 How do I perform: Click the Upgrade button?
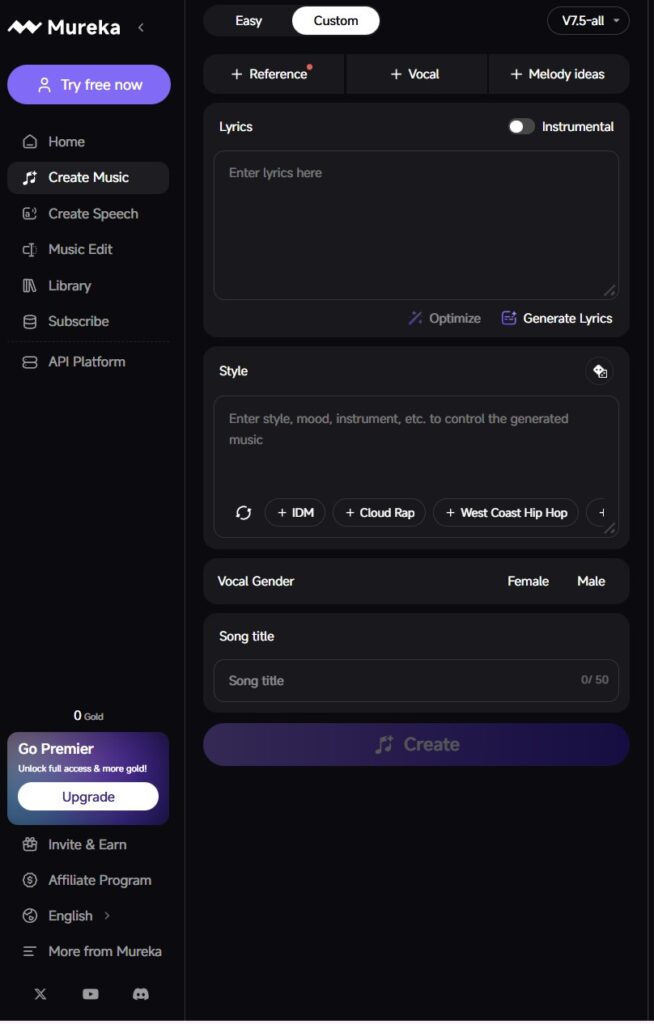pos(88,797)
